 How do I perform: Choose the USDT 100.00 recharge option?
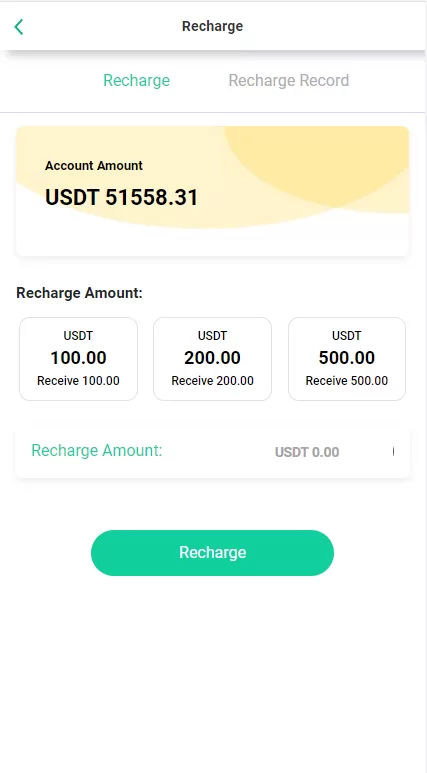point(78,359)
